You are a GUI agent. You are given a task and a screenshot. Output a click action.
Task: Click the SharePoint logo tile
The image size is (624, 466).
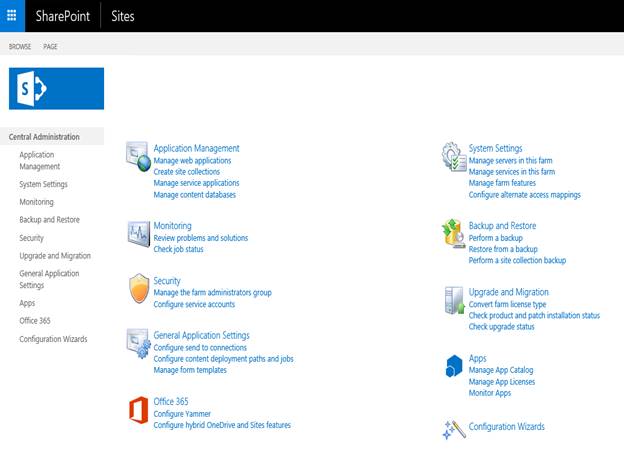[56, 89]
